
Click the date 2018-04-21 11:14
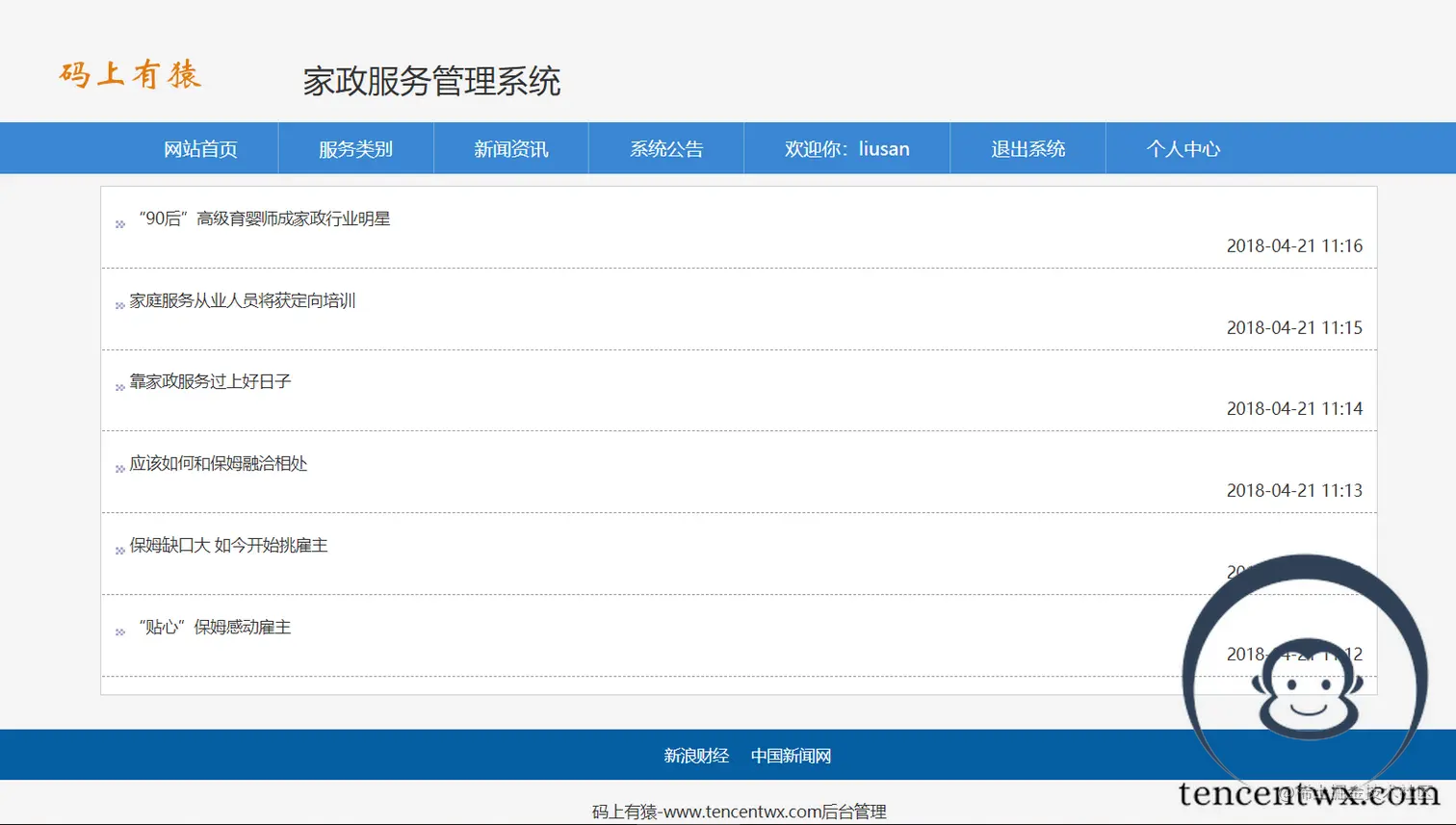tap(1294, 409)
